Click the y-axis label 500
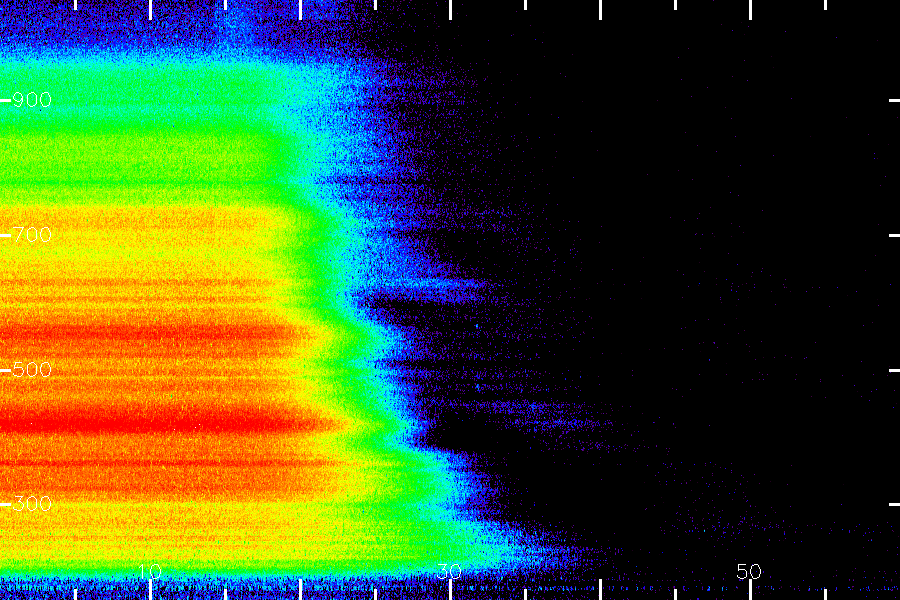Viewport: 900px width, 600px height. (32, 369)
